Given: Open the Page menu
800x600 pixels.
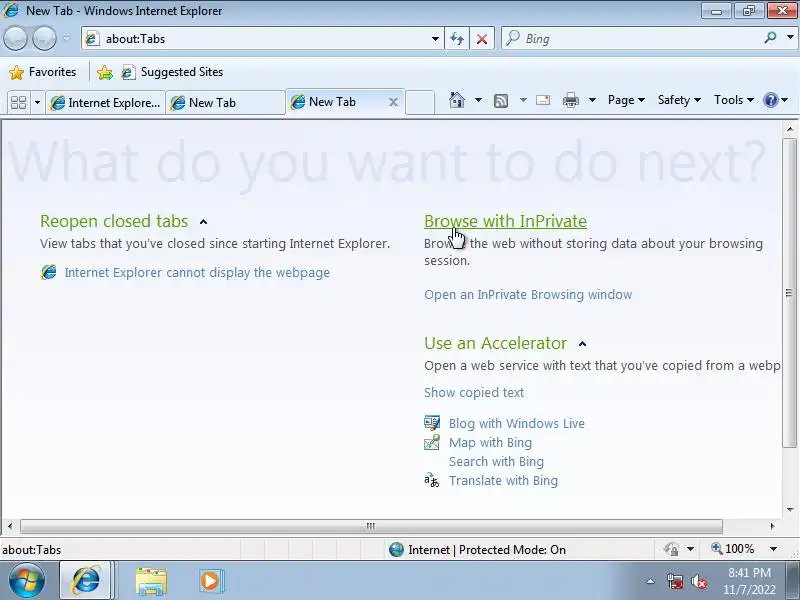Looking at the screenshot, I should click(626, 100).
